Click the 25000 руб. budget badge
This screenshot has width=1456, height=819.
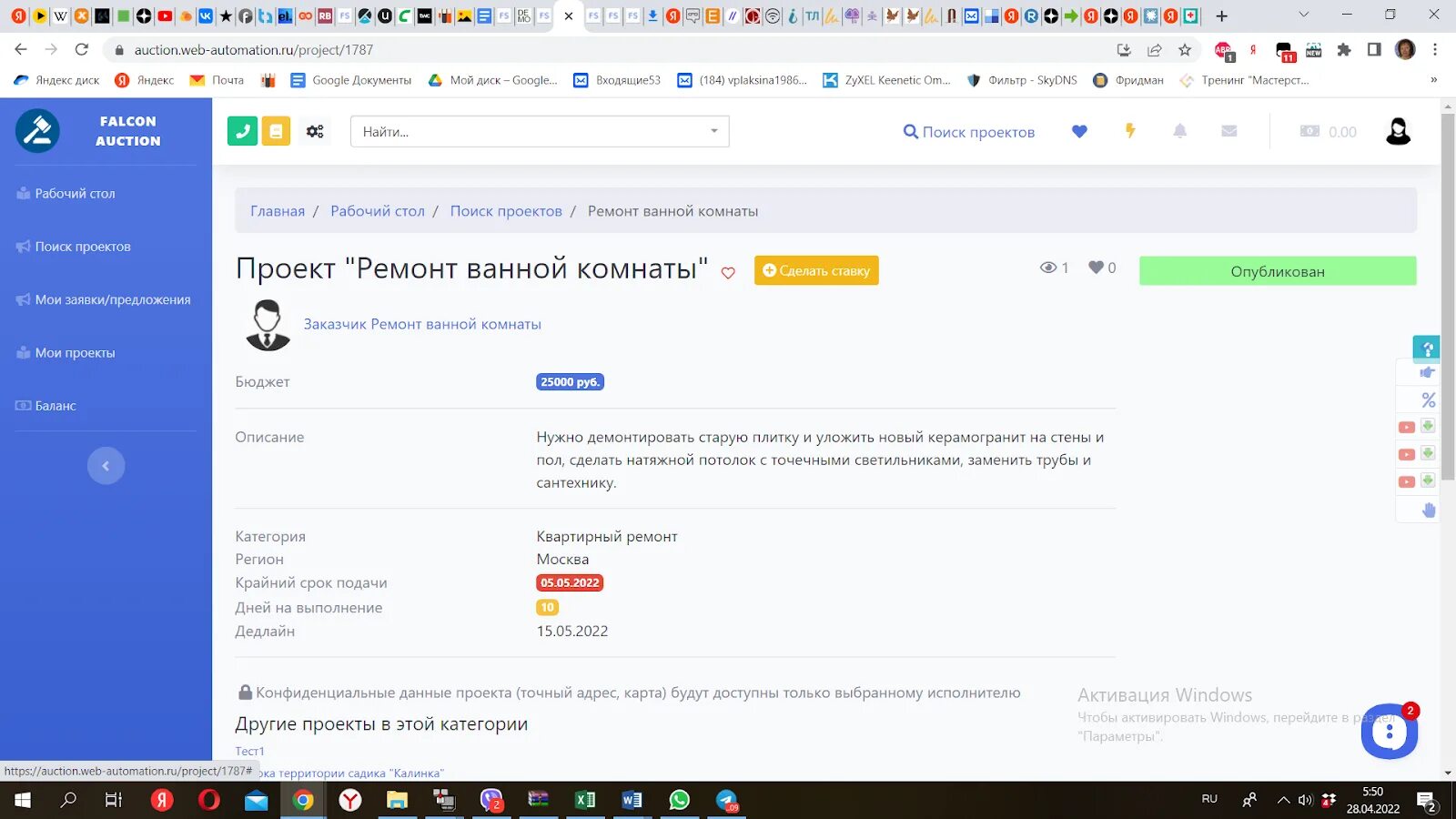pyautogui.click(x=570, y=382)
